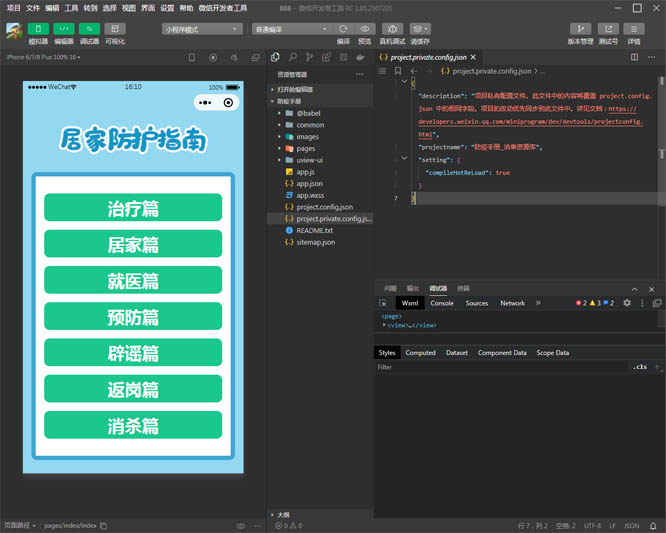Switch to the Console tab
Image resolution: width=666 pixels, height=533 pixels.
coord(442,303)
